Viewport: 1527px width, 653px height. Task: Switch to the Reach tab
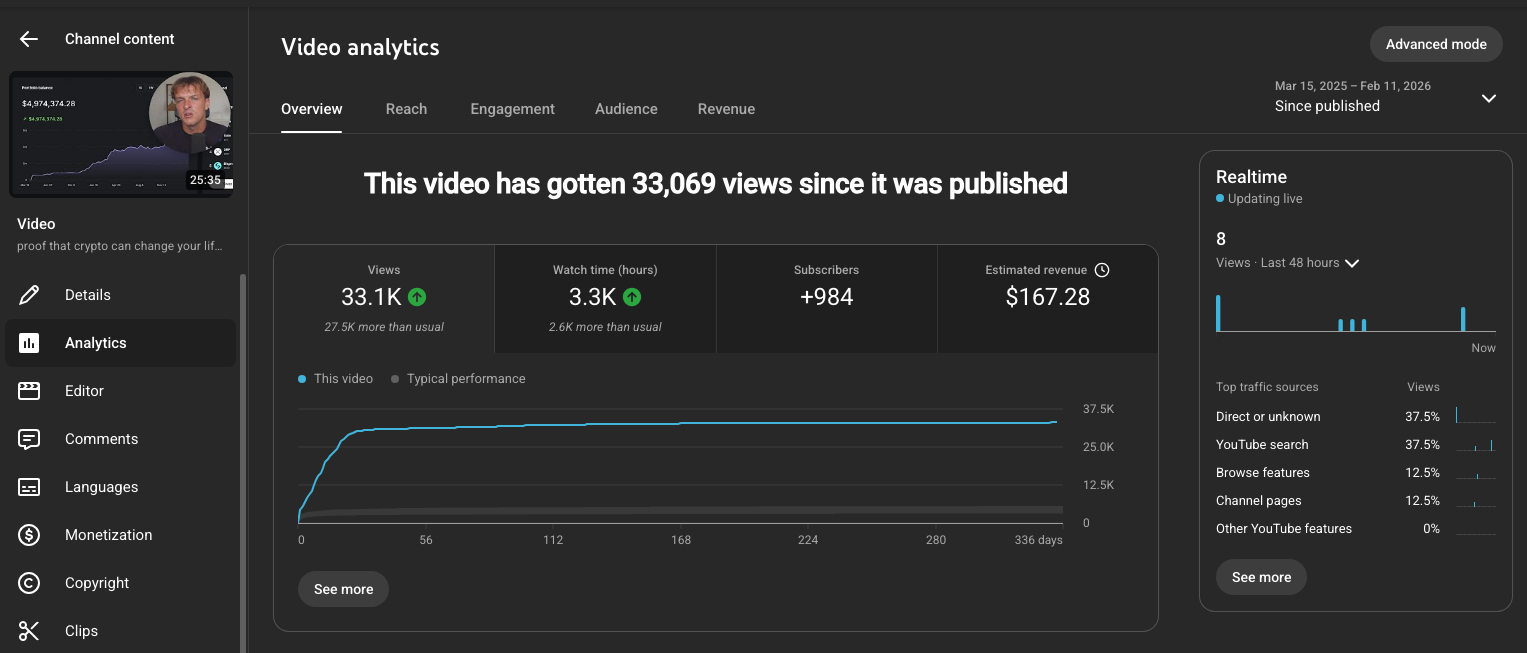tap(406, 108)
